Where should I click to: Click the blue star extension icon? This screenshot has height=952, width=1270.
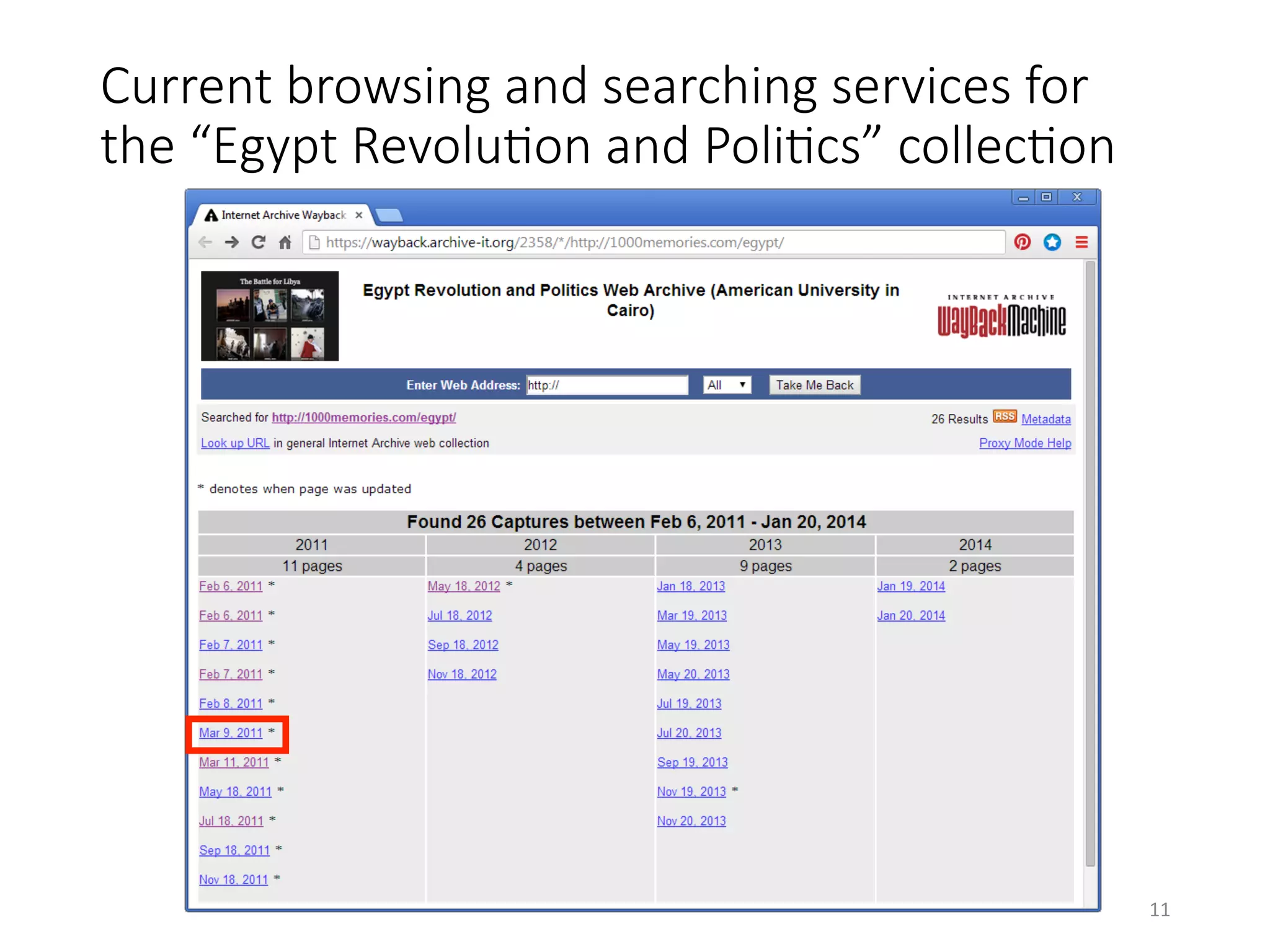coord(1052,242)
